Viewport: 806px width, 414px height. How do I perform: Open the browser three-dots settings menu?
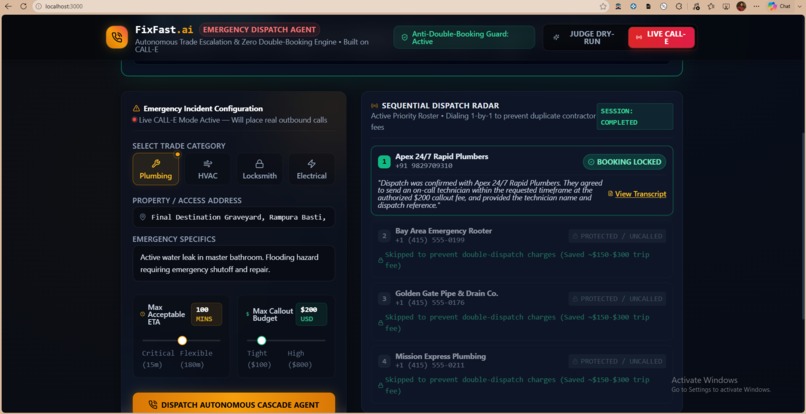pos(756,6)
